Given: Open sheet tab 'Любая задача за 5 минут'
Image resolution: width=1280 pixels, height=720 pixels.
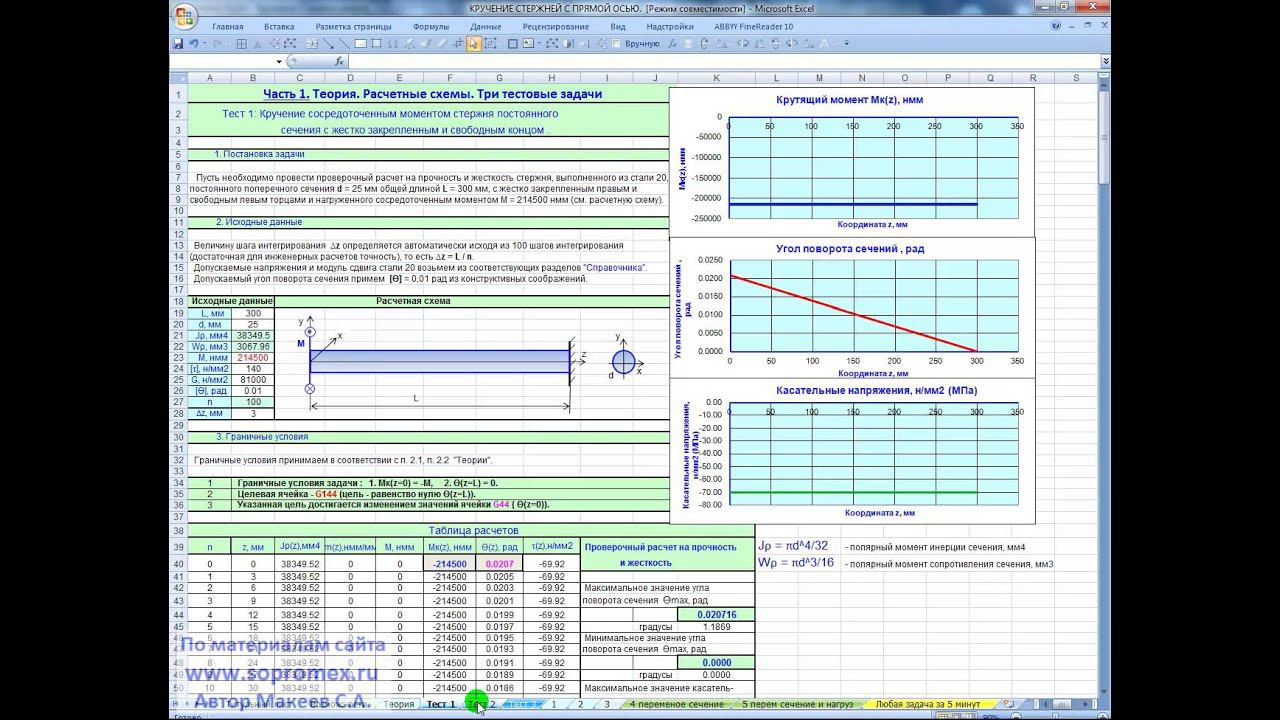Looking at the screenshot, I should (x=927, y=704).
